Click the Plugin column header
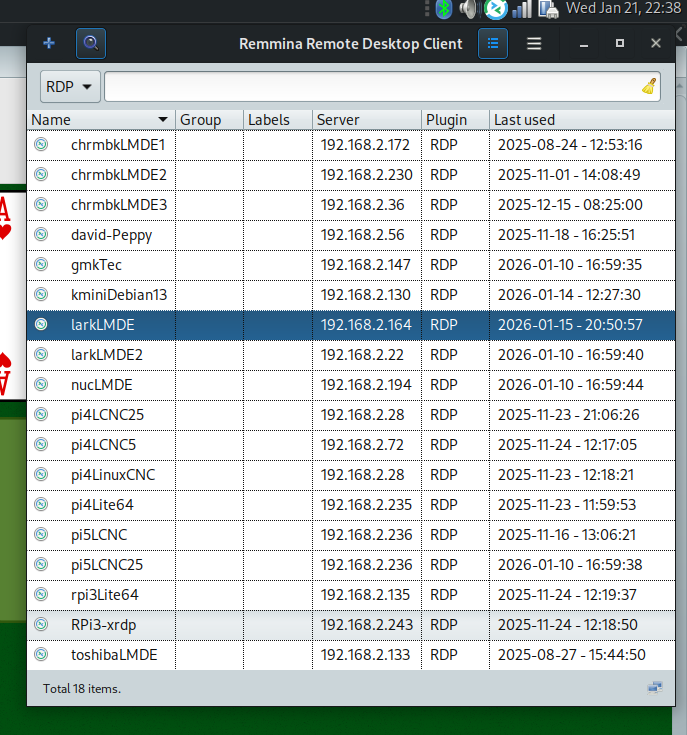687x735 pixels. [x=455, y=120]
